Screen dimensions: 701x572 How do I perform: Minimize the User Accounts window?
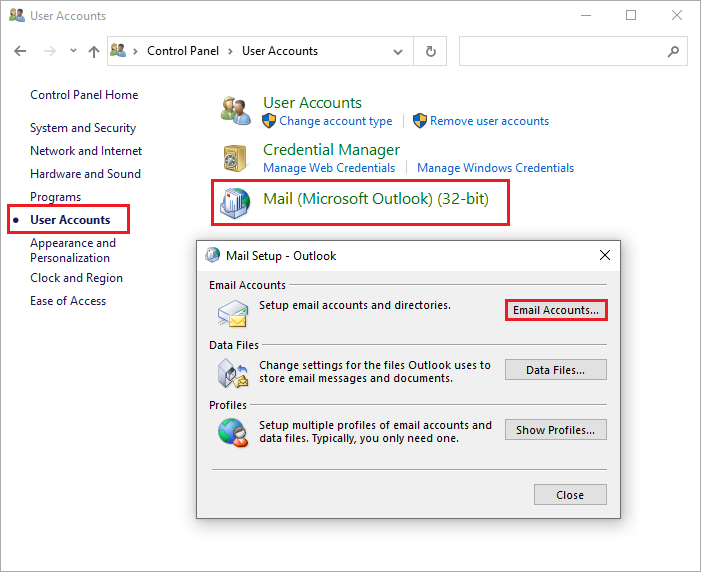586,15
